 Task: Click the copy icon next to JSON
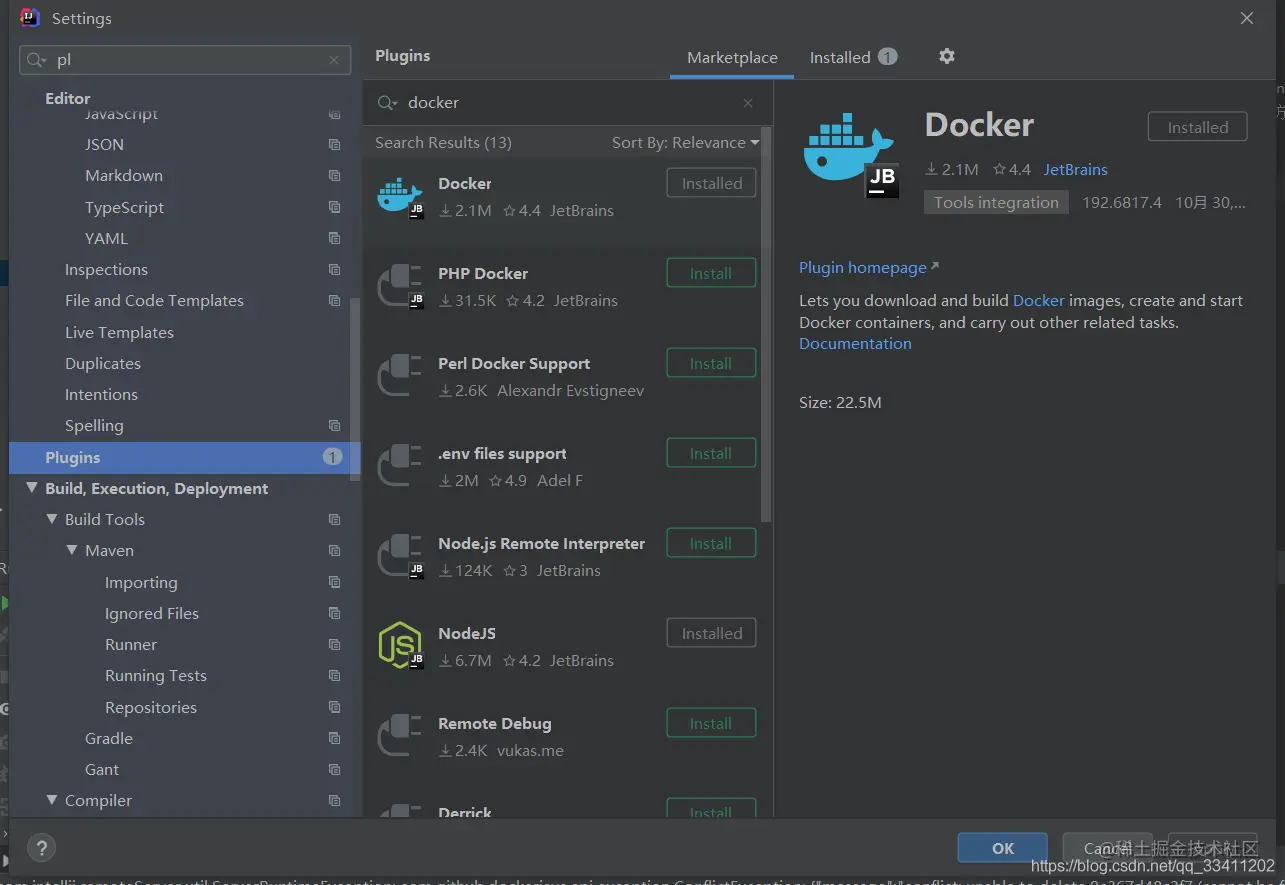point(334,145)
